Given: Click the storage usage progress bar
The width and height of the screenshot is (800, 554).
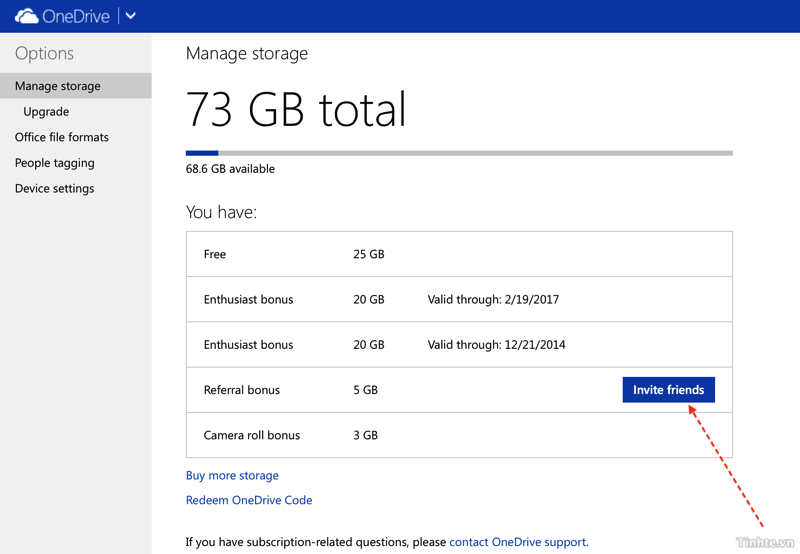Looking at the screenshot, I should (459, 153).
